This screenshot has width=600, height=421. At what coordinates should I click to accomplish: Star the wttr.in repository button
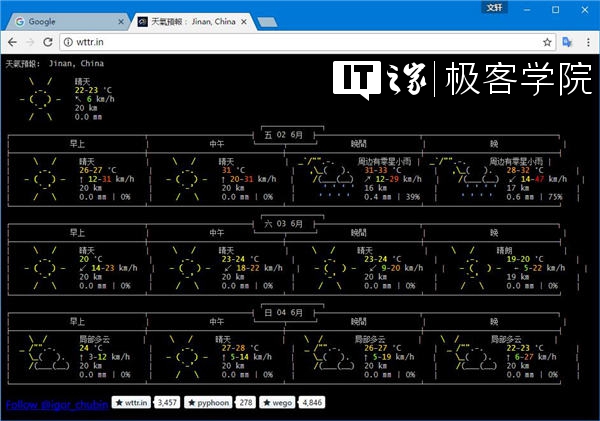[132, 403]
